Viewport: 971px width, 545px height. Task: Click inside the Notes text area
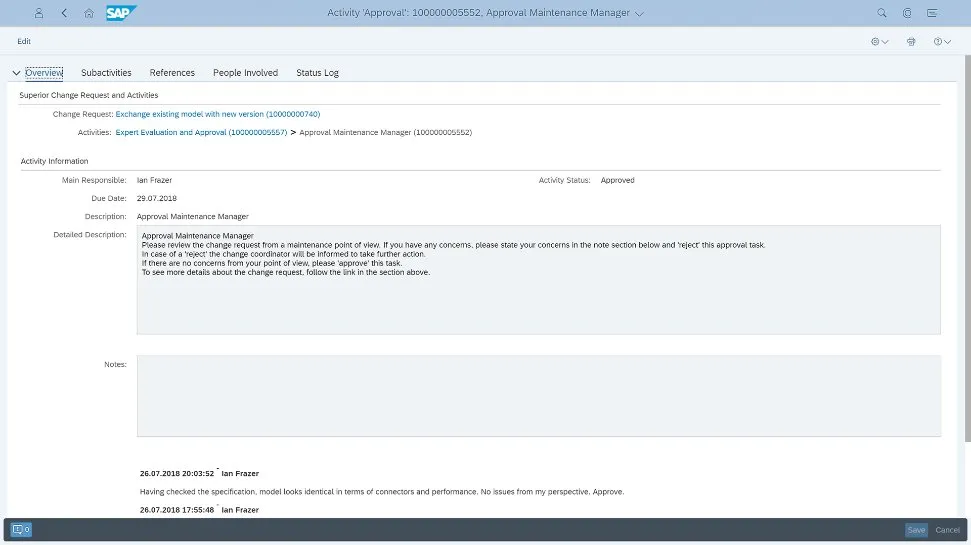(x=538, y=395)
